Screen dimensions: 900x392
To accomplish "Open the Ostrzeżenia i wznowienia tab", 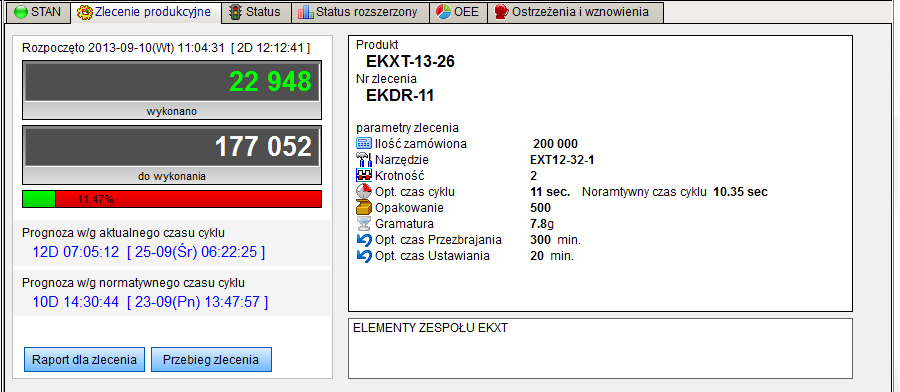I will (x=575, y=12).
